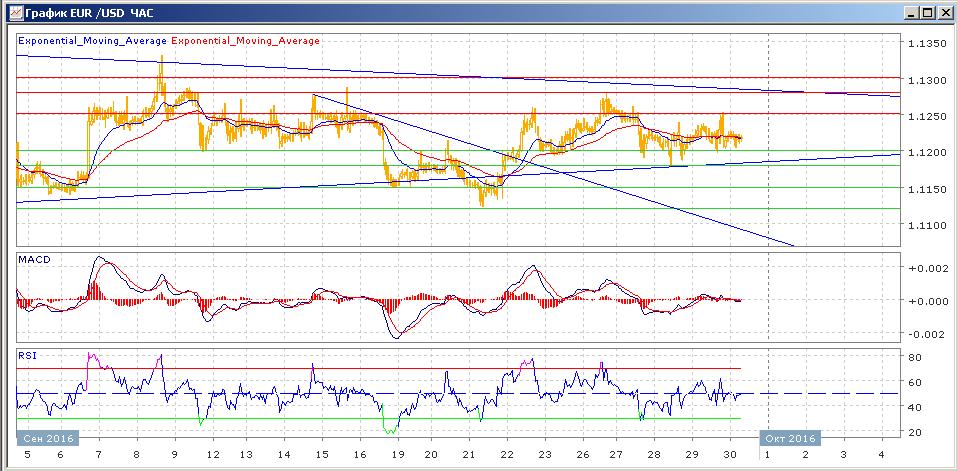The width and height of the screenshot is (957, 471).
Task: Select the red Exponential_Moving_Average legend label
Action: (245, 41)
